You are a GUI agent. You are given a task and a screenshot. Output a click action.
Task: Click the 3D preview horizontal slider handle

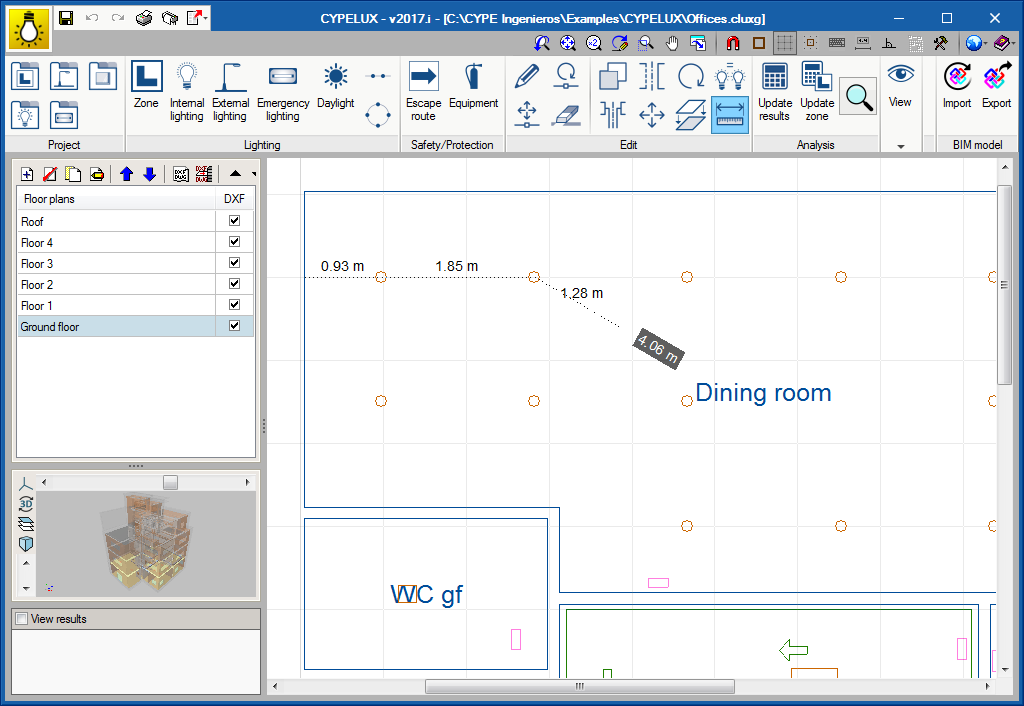[x=170, y=483]
